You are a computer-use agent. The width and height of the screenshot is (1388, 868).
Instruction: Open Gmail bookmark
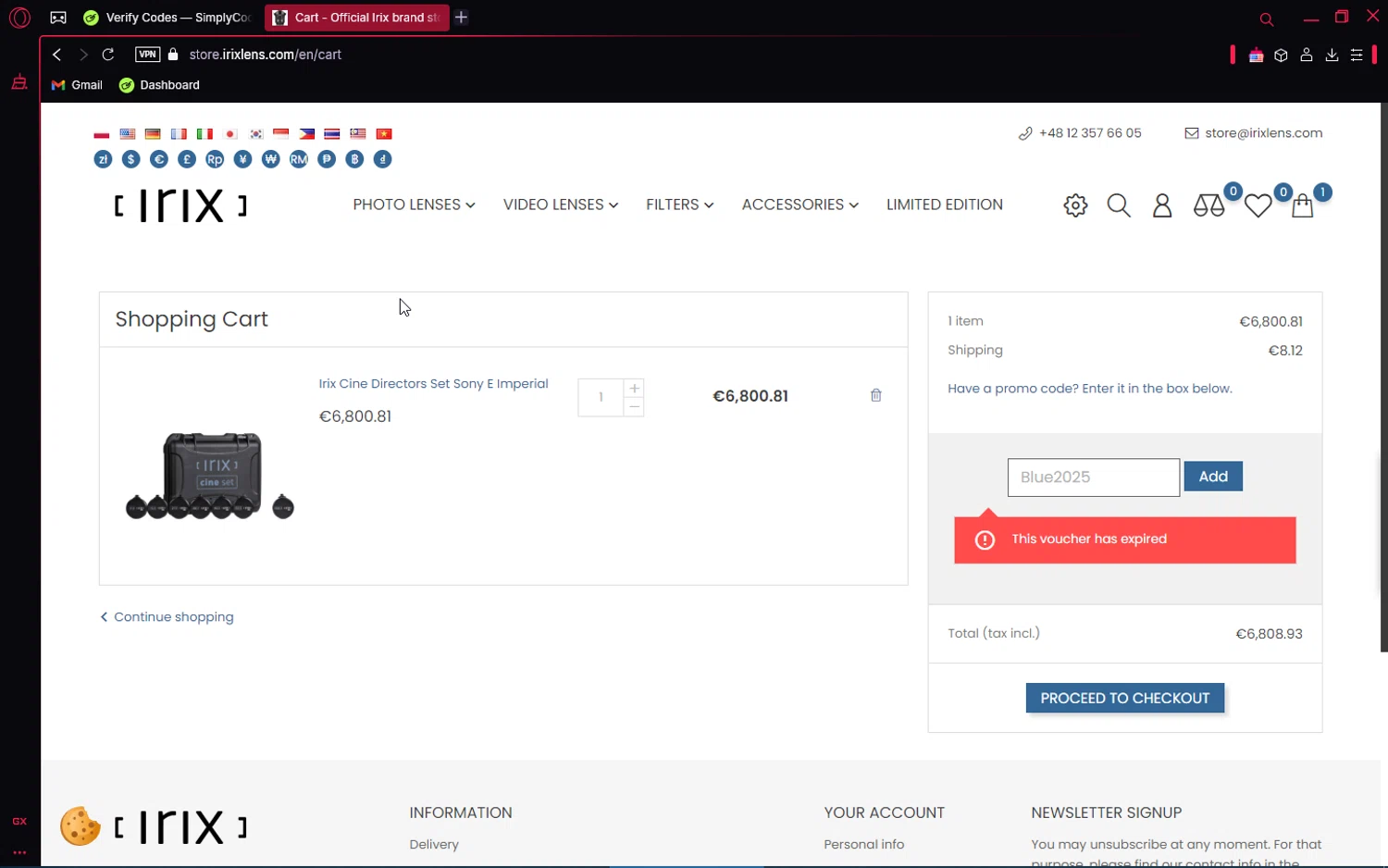click(77, 85)
